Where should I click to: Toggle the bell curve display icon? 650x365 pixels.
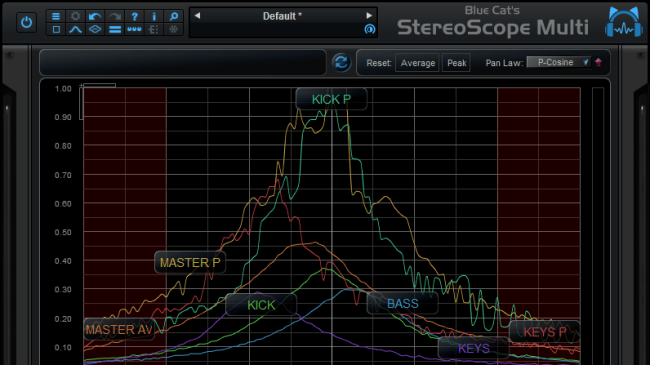pos(75,29)
